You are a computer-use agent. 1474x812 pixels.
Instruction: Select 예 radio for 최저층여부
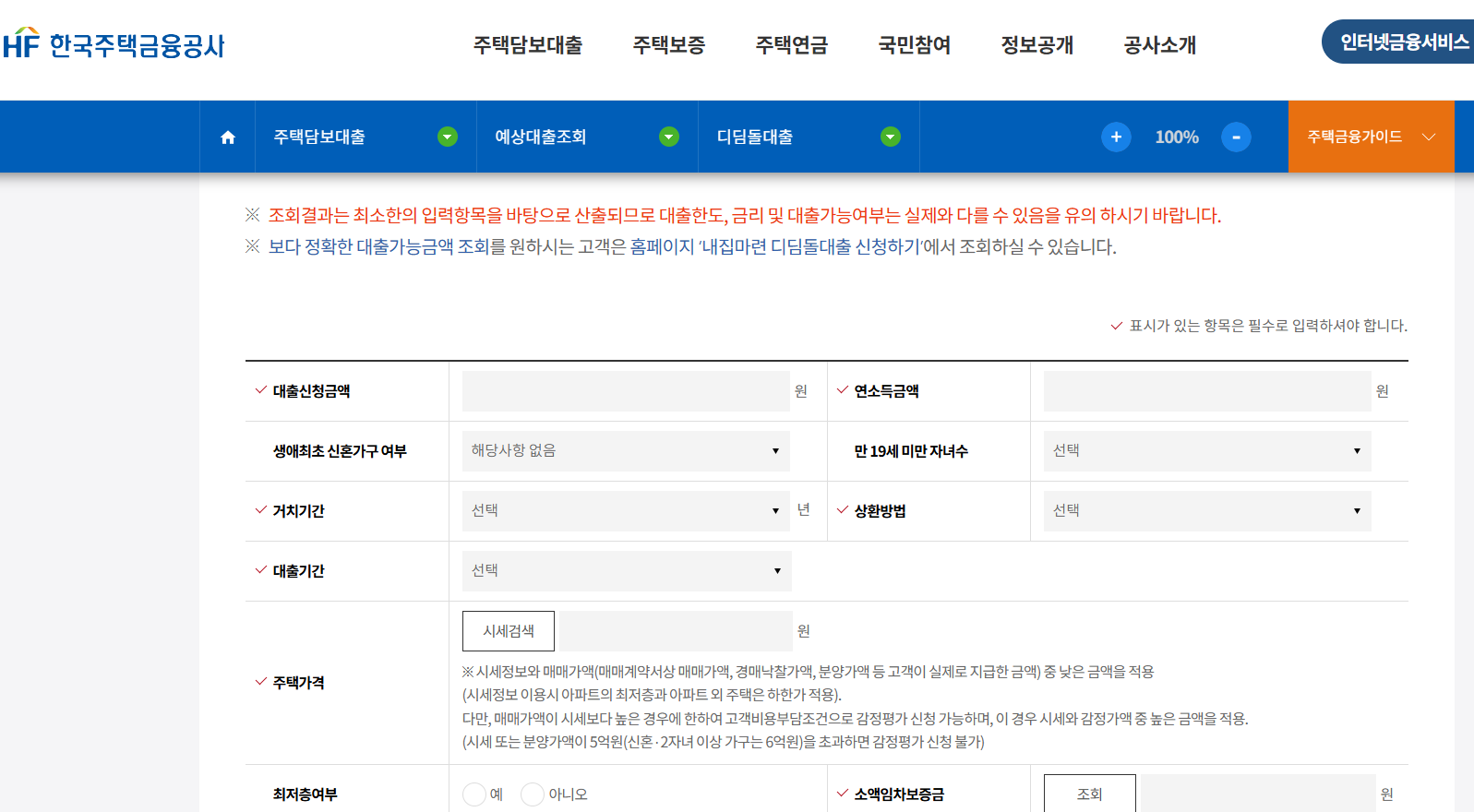click(x=474, y=794)
